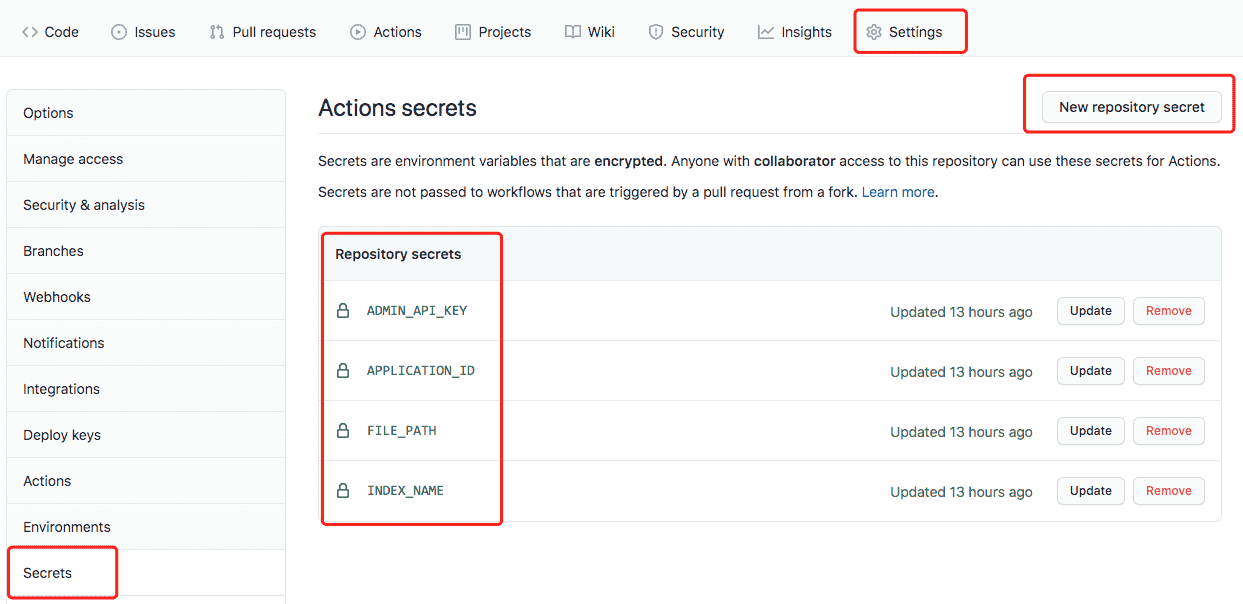This screenshot has height=604, width=1243.
Task: View the Insights tab
Action: (795, 32)
